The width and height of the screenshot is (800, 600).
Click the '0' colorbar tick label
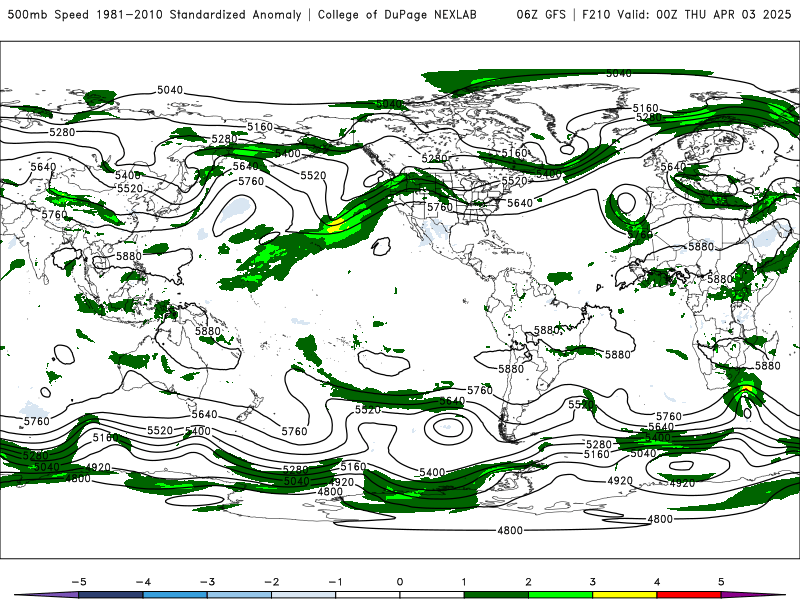(x=400, y=582)
